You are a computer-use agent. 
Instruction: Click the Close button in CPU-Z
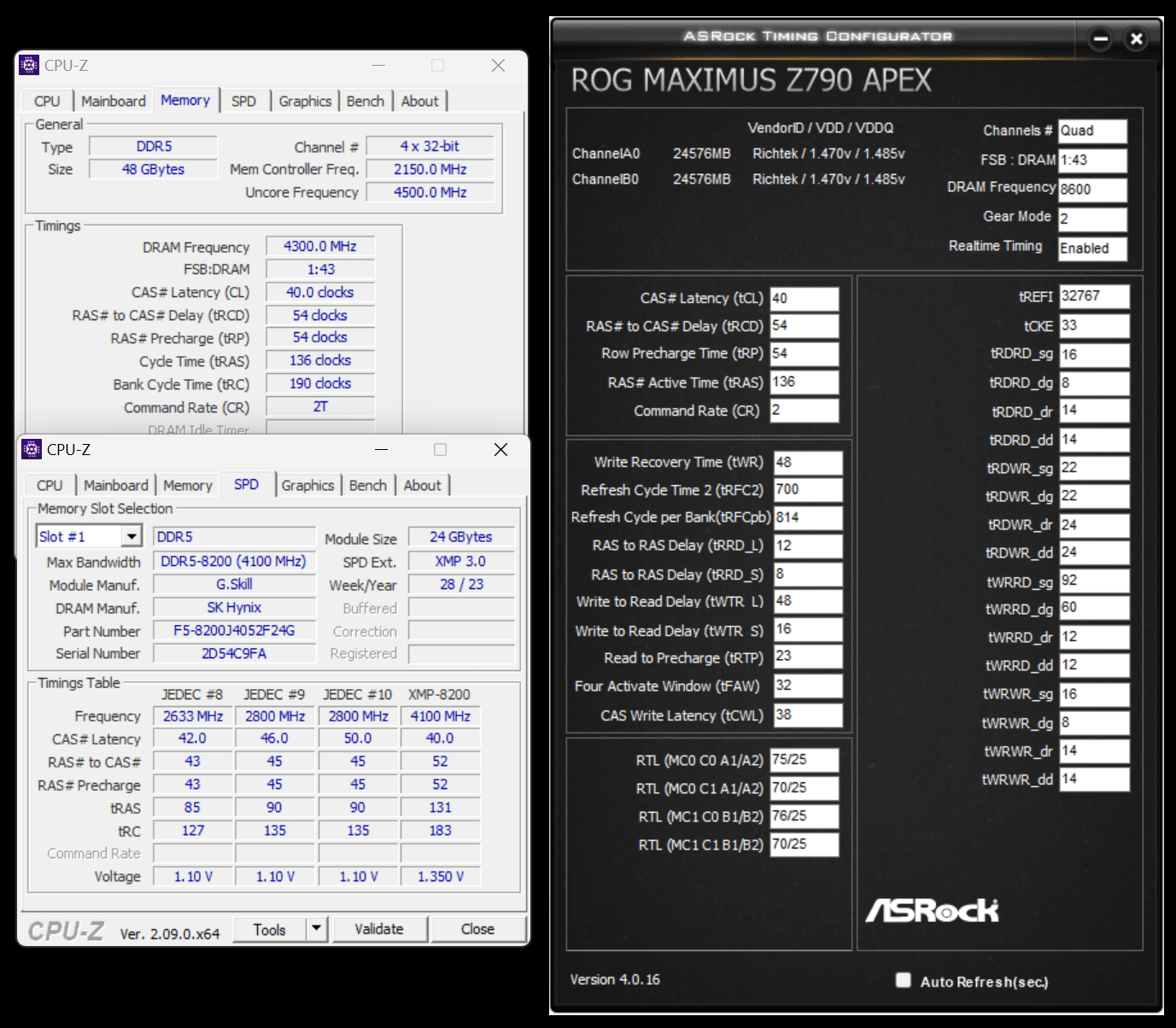[477, 929]
